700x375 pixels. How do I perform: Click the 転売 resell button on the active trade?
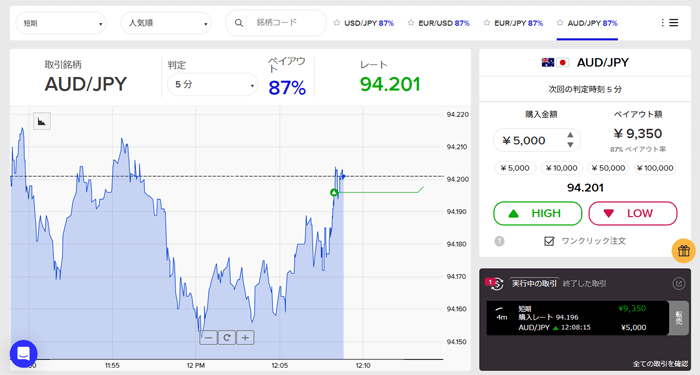[x=679, y=318]
